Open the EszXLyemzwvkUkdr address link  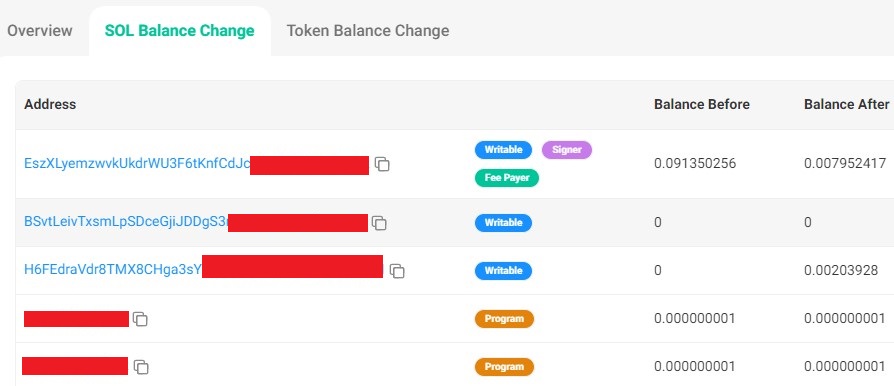[x=137, y=164]
